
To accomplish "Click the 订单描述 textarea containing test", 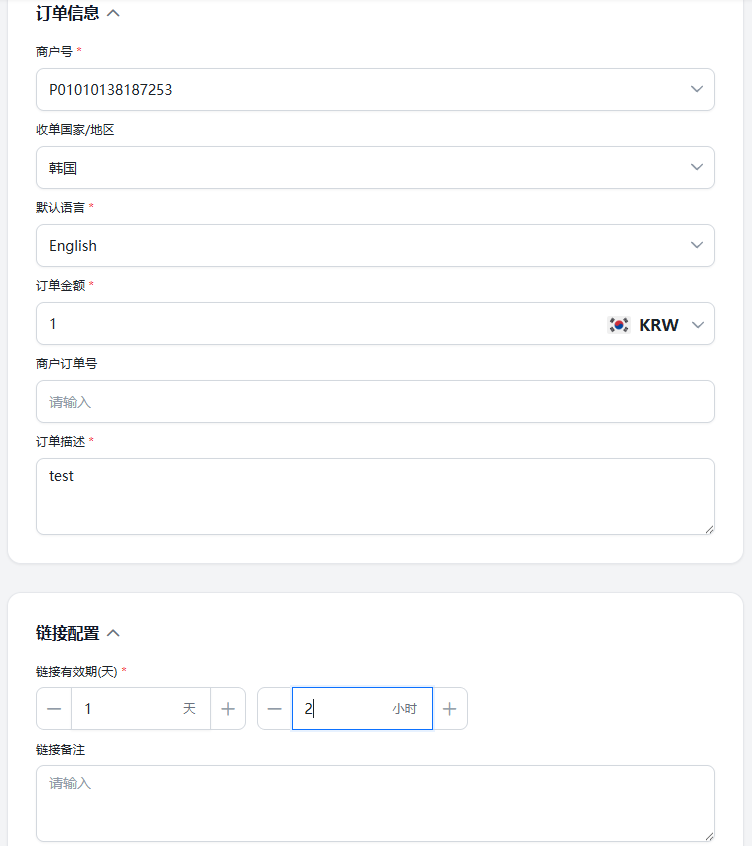I will click(x=375, y=496).
